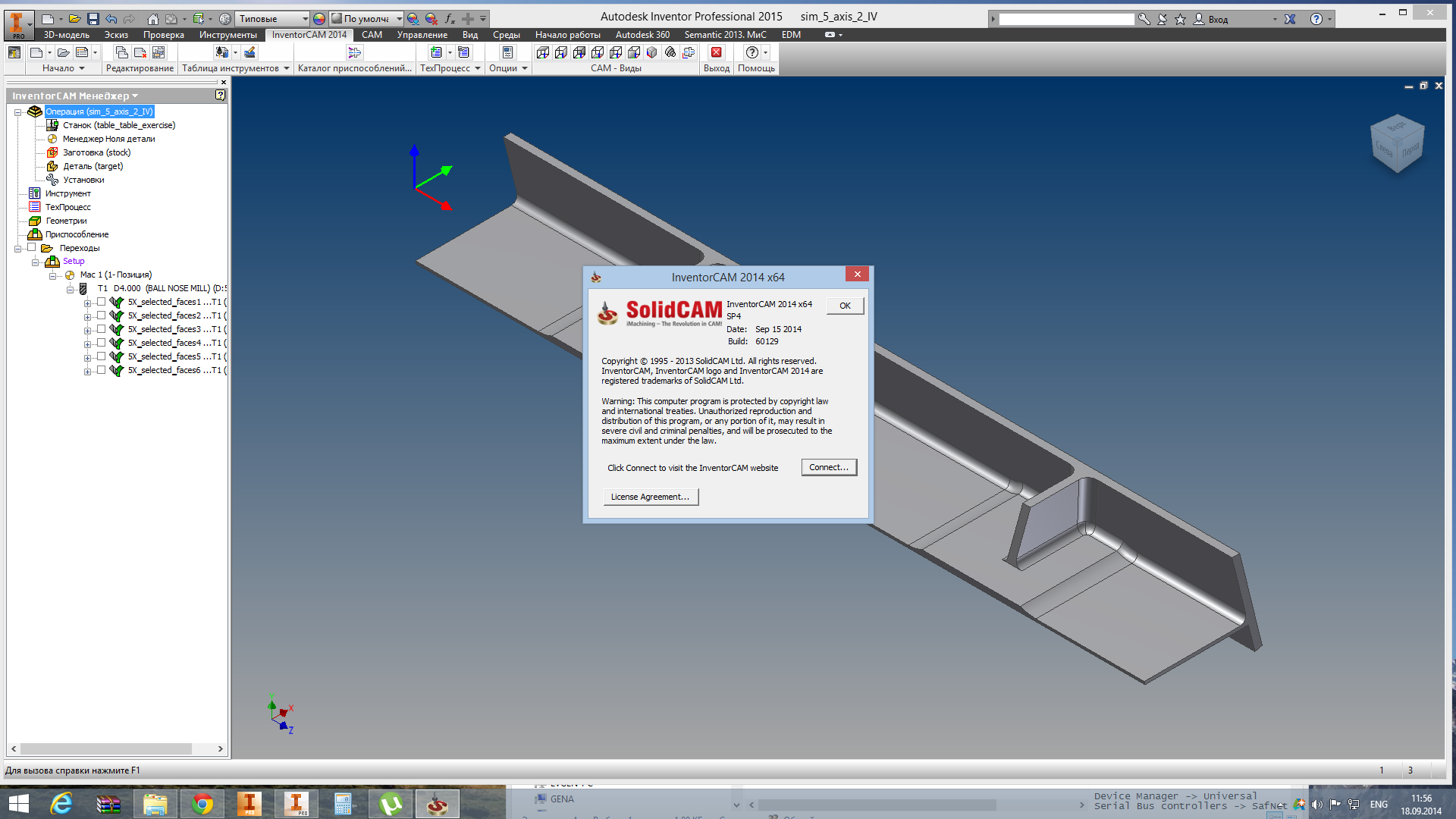Expand the Начало ribbon panel dropdown
Viewport: 1456px width, 819px height.
tap(82, 68)
